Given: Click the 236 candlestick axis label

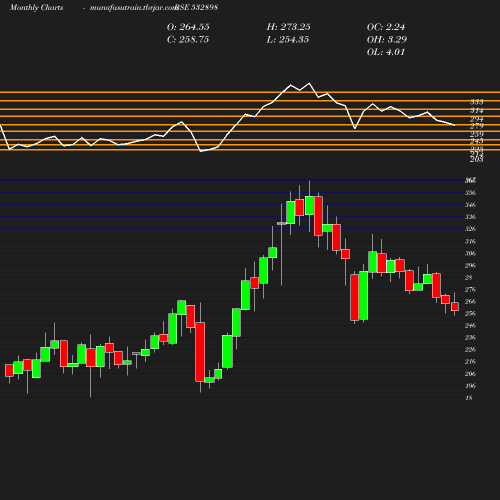Looking at the screenshot, I should coord(470,337).
